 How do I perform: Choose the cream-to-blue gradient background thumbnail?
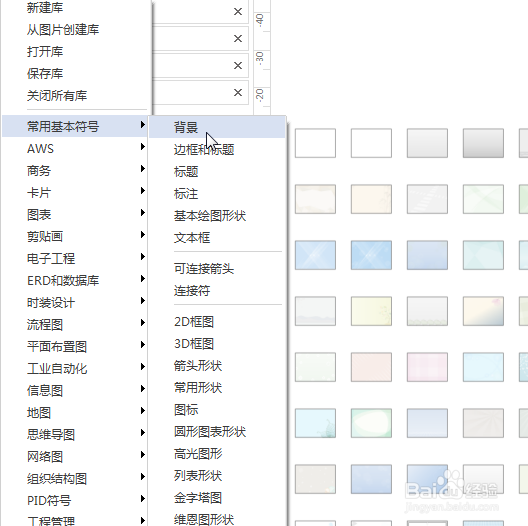(483, 311)
